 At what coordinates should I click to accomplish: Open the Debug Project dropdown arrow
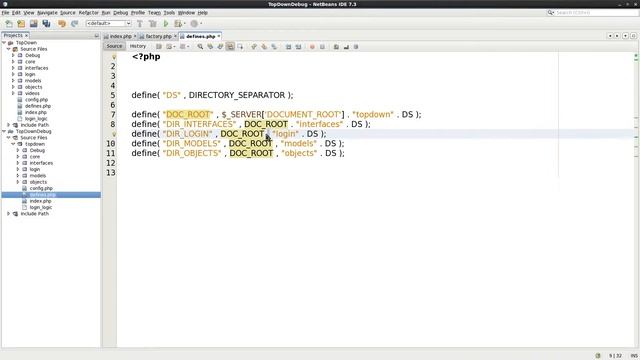(x=184, y=24)
